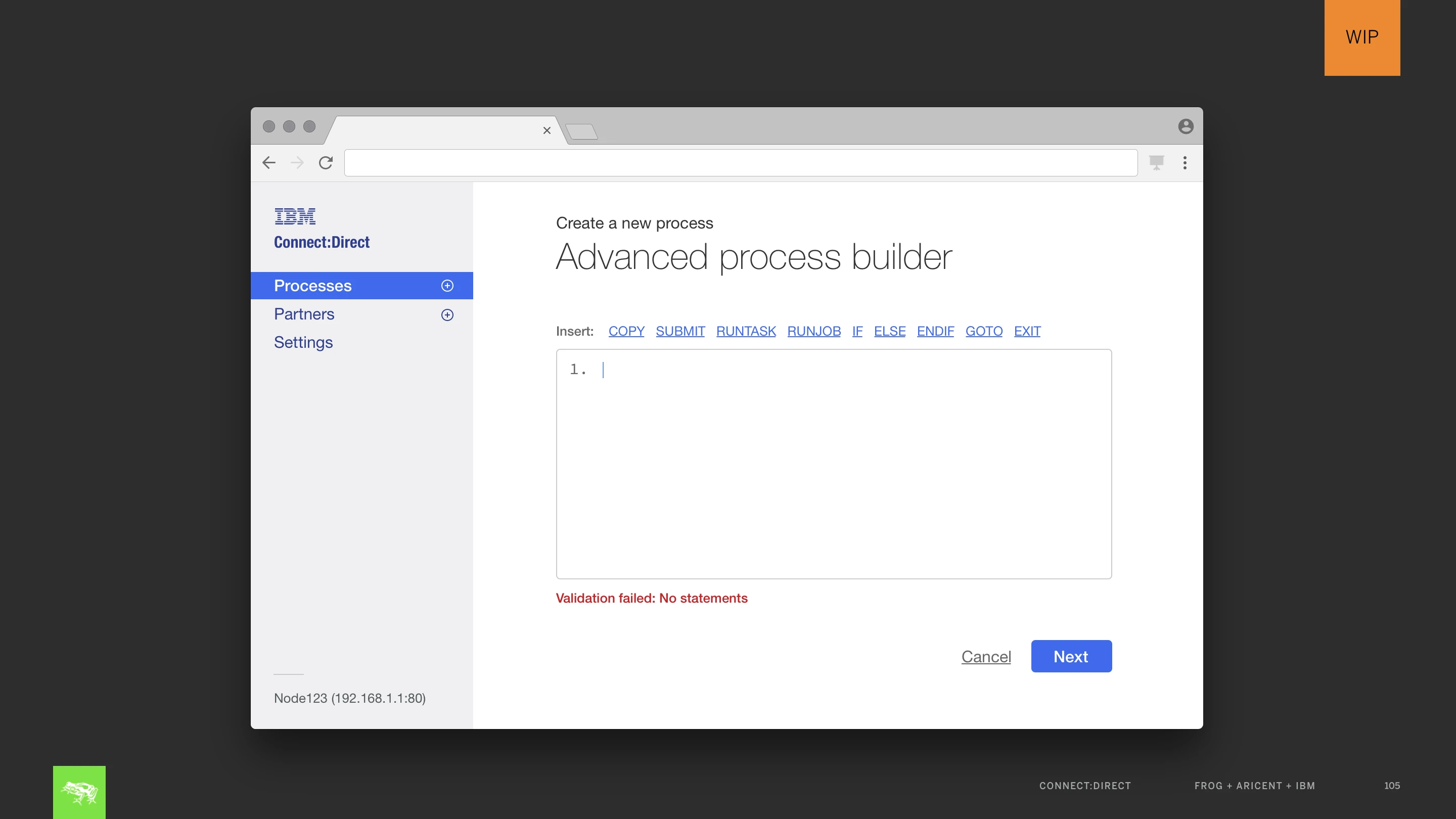Click the Next button
This screenshot has width=1456, height=819.
pyautogui.click(x=1071, y=656)
